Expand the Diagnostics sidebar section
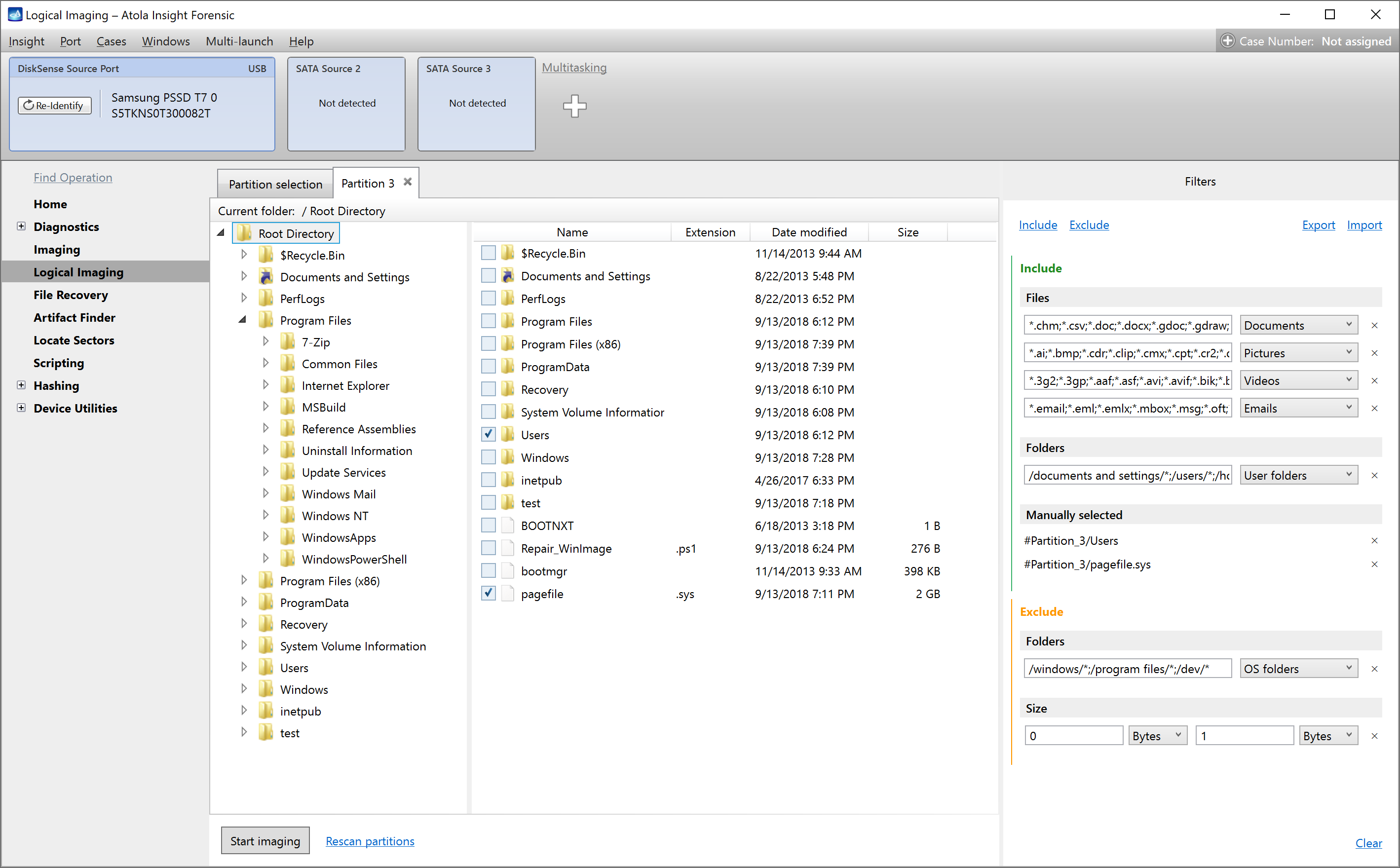Screen dimensions: 1400x868 click(x=21, y=226)
